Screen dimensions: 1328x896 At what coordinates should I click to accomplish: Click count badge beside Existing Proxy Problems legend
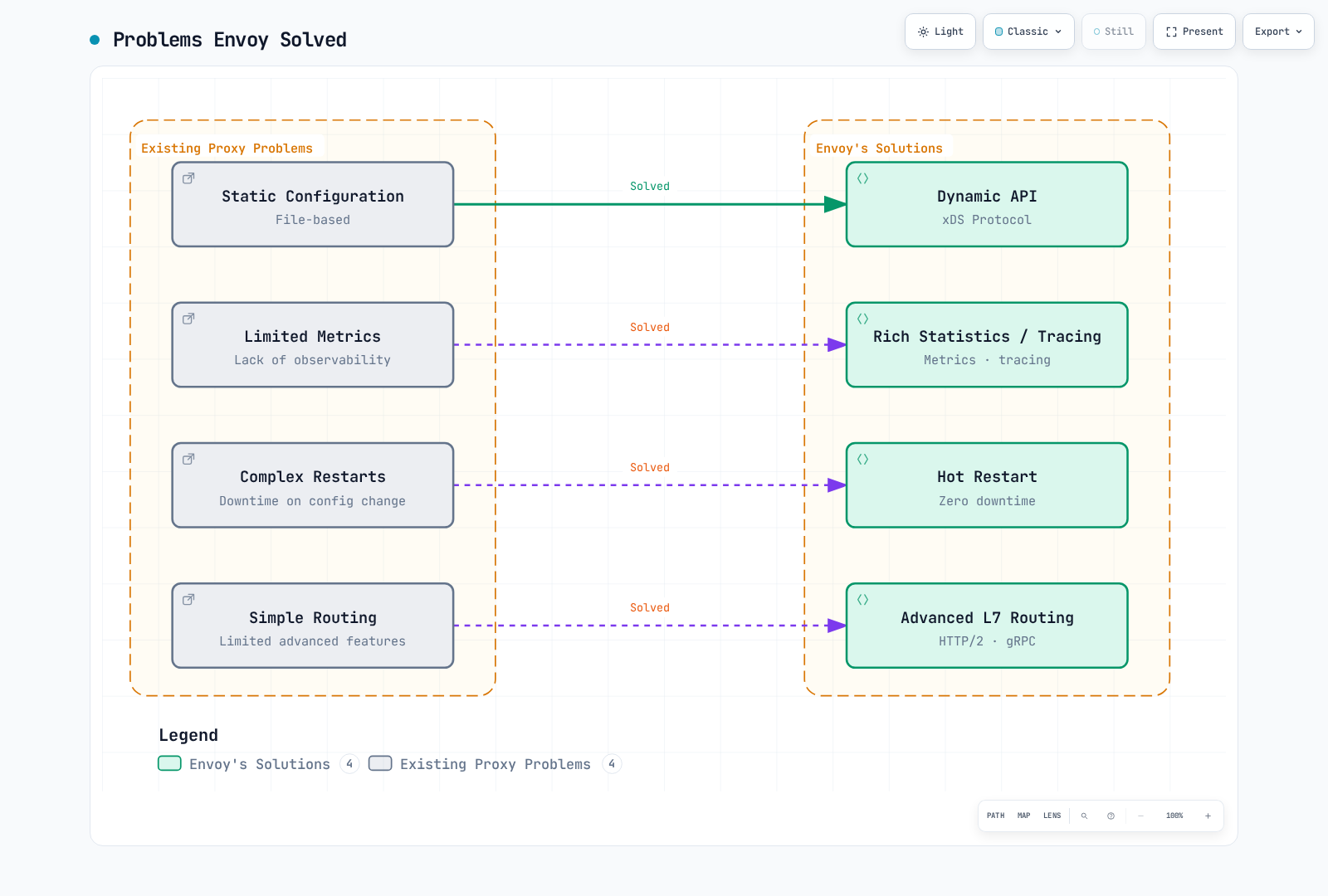click(612, 763)
